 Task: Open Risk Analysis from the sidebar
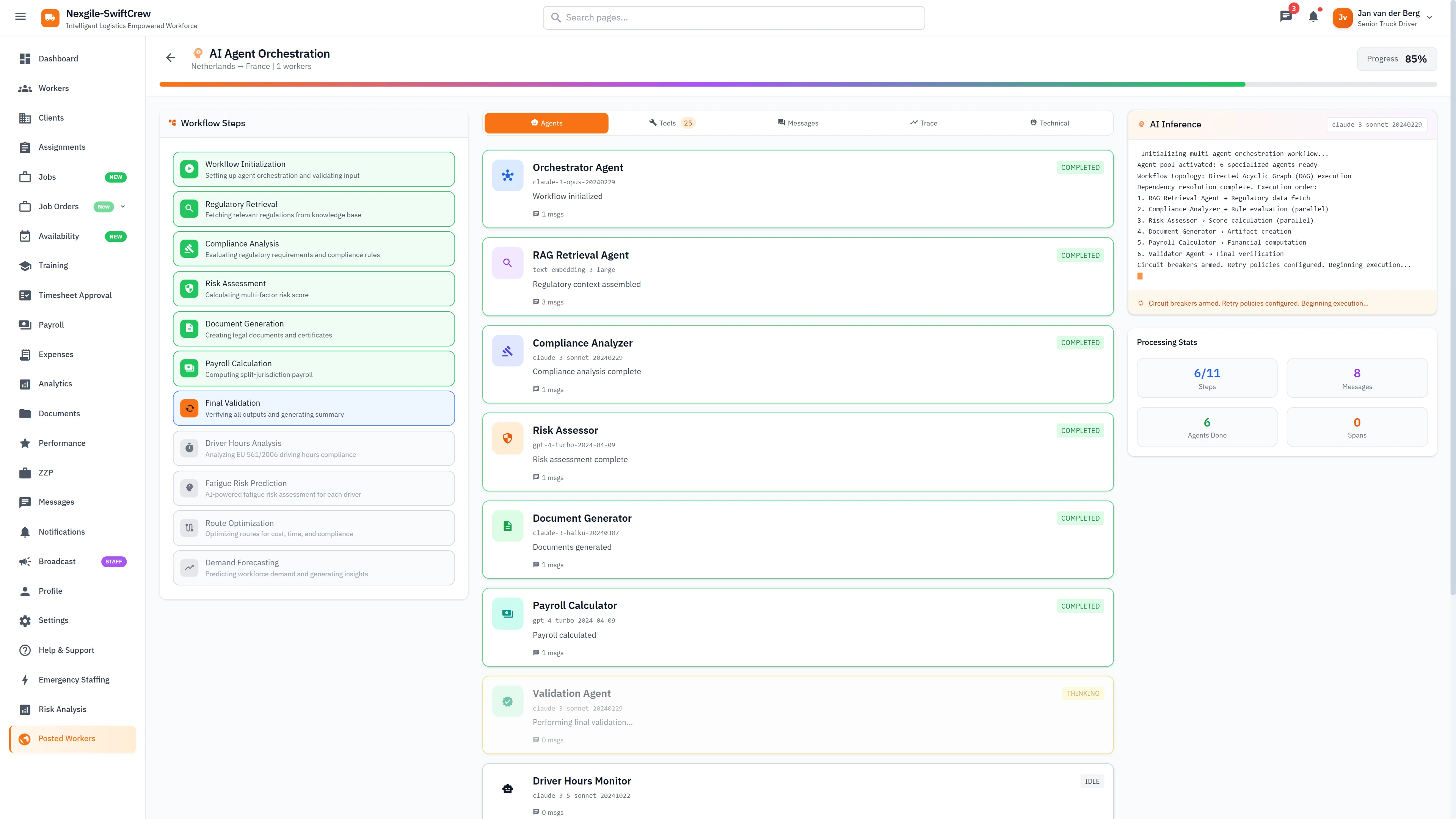click(62, 709)
